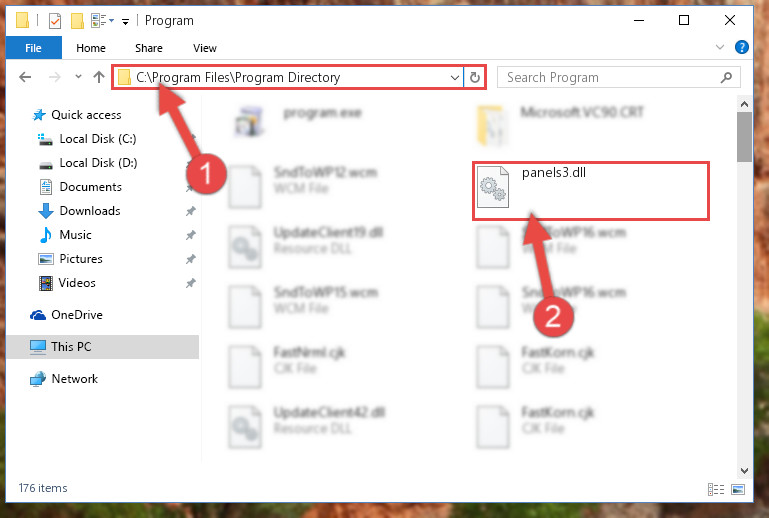Open the recent locations dropdown arrow
Screen dimensions: 769x518
pos(78,77)
